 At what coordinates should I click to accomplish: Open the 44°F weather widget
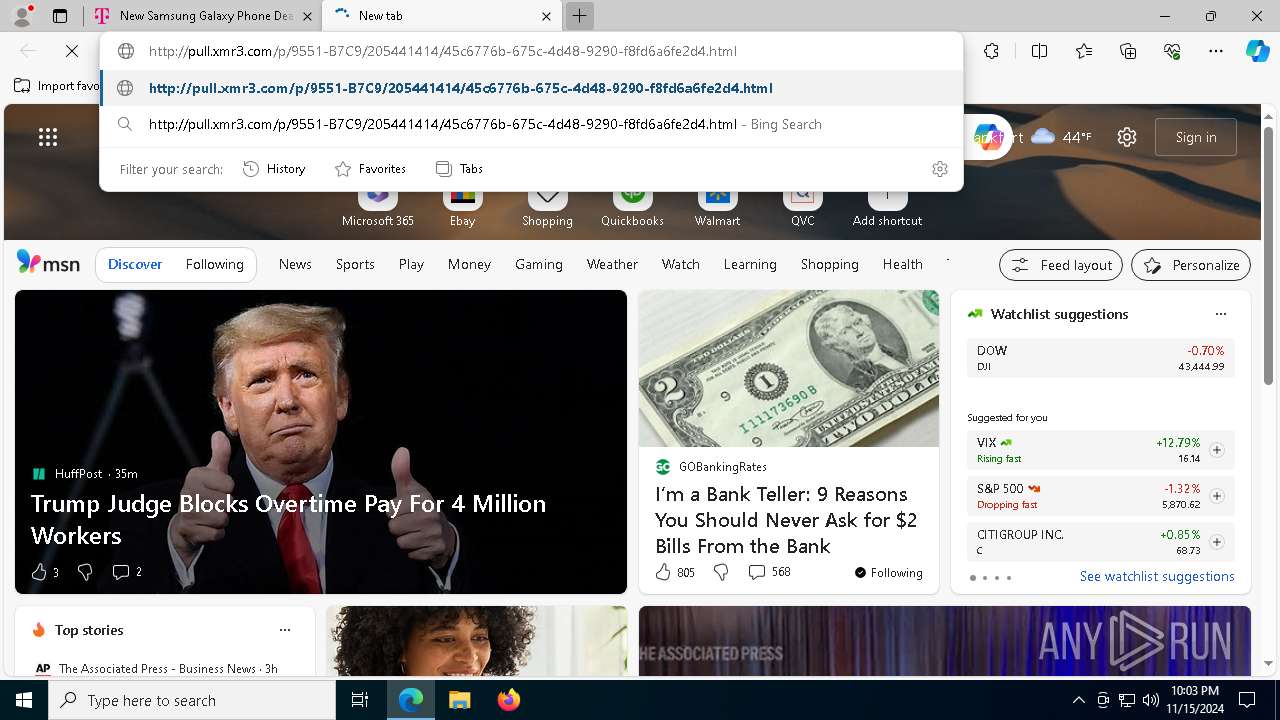tap(1061, 137)
